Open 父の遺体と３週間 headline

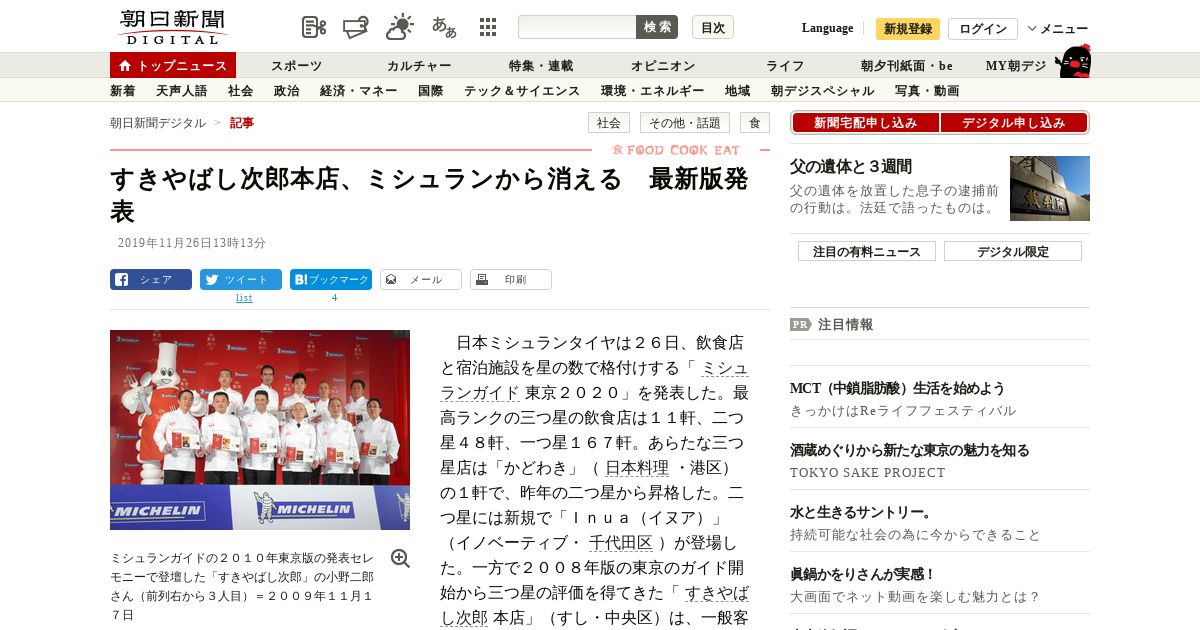click(851, 167)
